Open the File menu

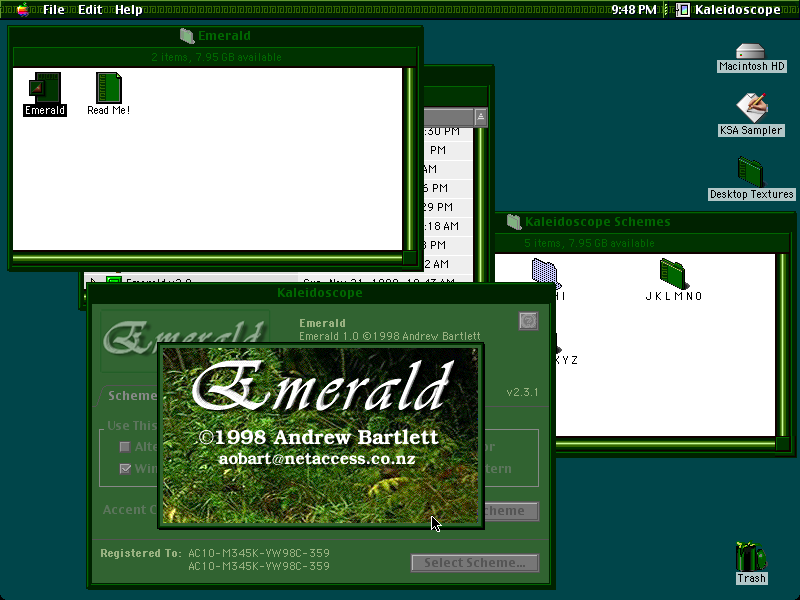[54, 10]
